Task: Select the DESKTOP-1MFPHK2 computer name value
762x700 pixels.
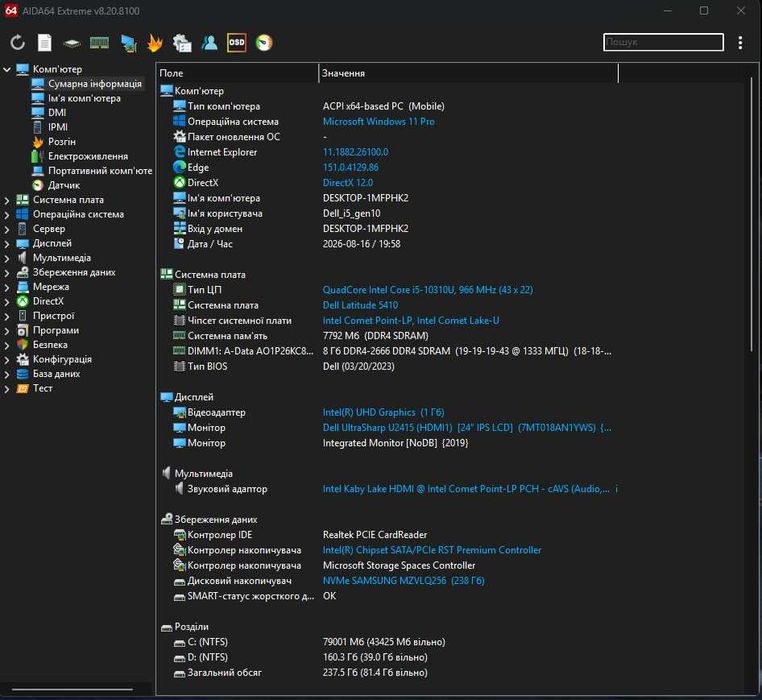Action: [x=365, y=198]
